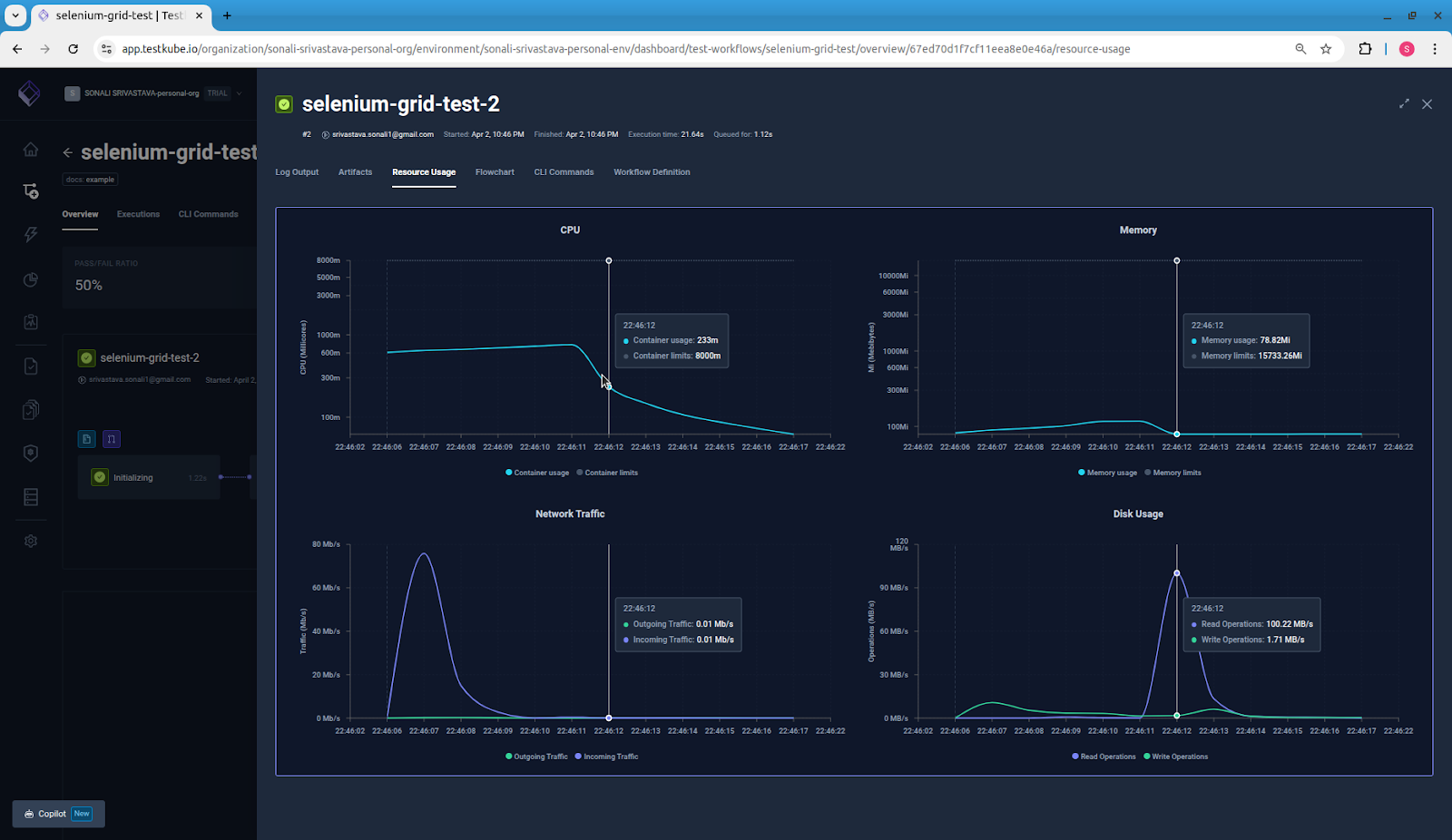Viewport: 1452px width, 840px height.
Task: Click green status icon beside selenium-grid-test-2 title
Action: (x=284, y=104)
